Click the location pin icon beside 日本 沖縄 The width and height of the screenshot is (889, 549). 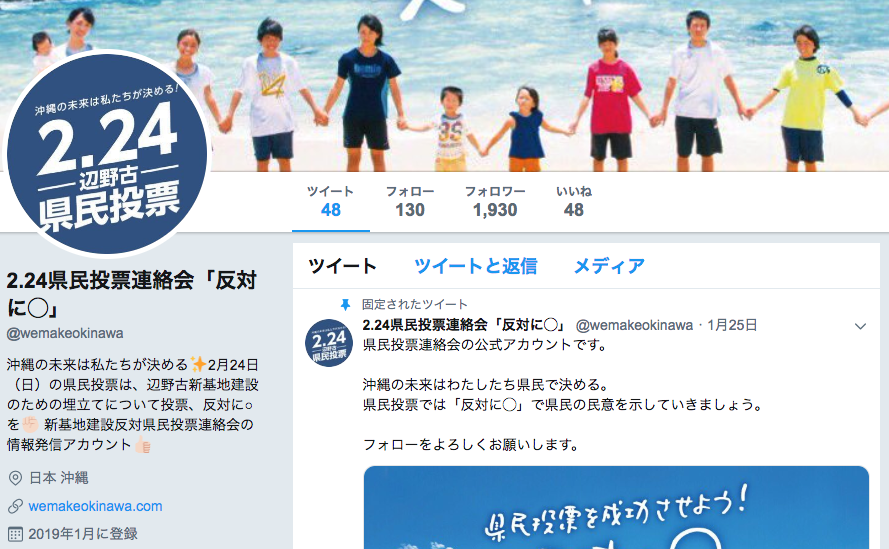(x=15, y=478)
